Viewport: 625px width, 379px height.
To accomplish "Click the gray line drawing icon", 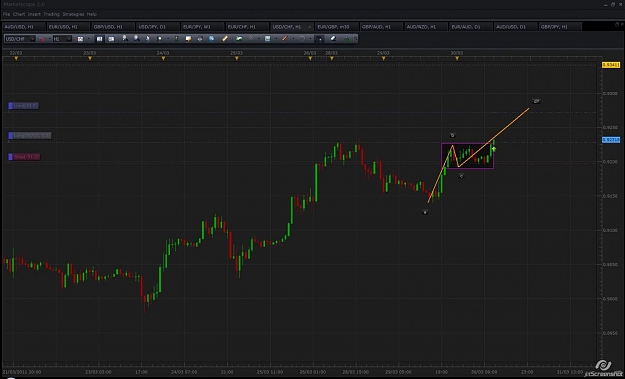I will (x=251, y=39).
